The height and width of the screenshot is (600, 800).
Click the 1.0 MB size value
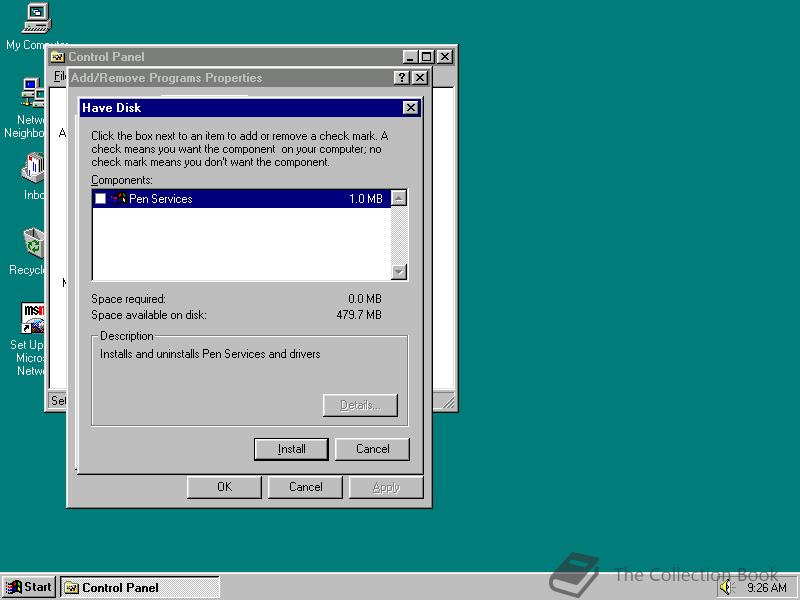click(x=365, y=198)
